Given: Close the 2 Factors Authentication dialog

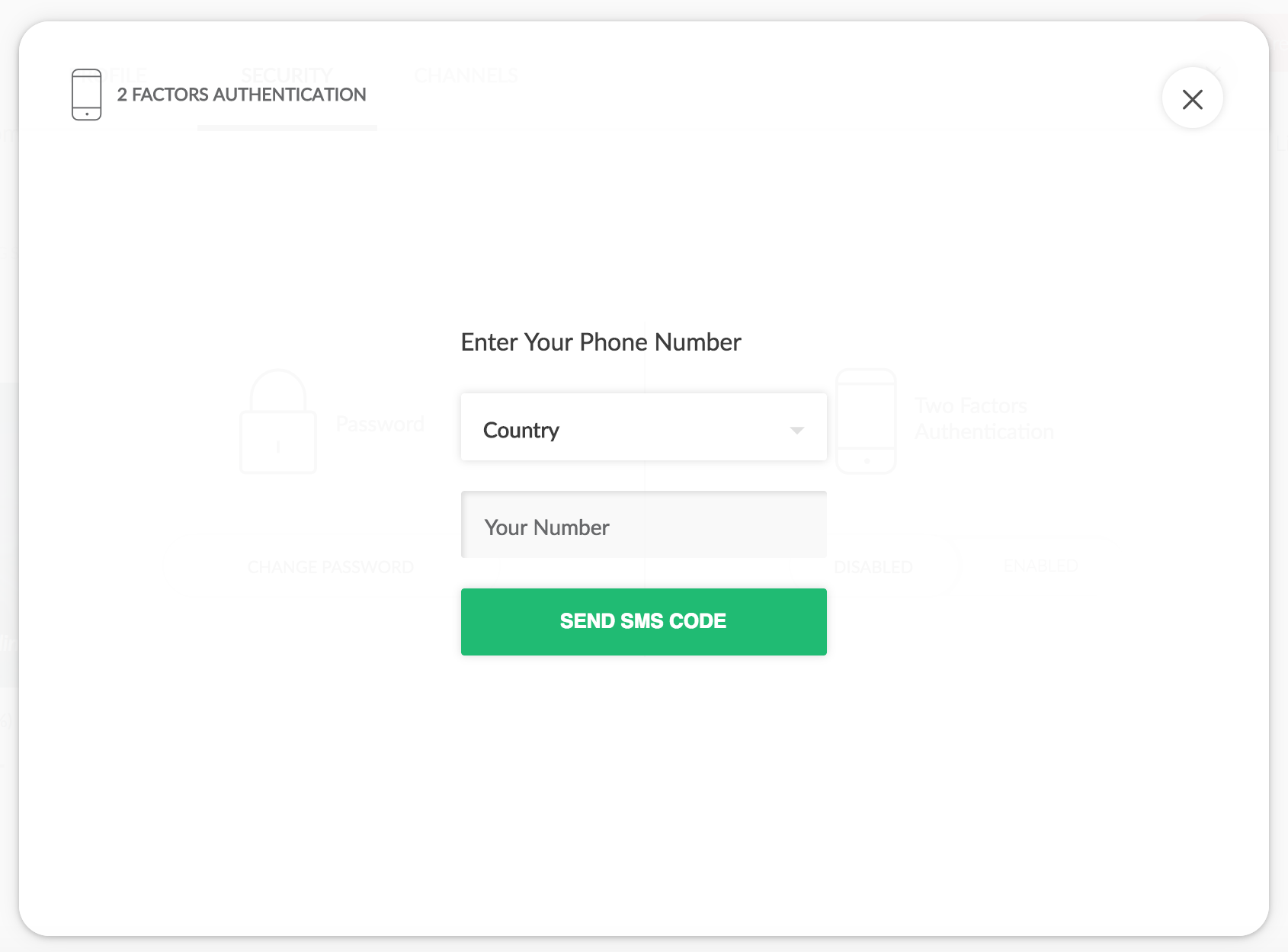Looking at the screenshot, I should coord(1192,98).
